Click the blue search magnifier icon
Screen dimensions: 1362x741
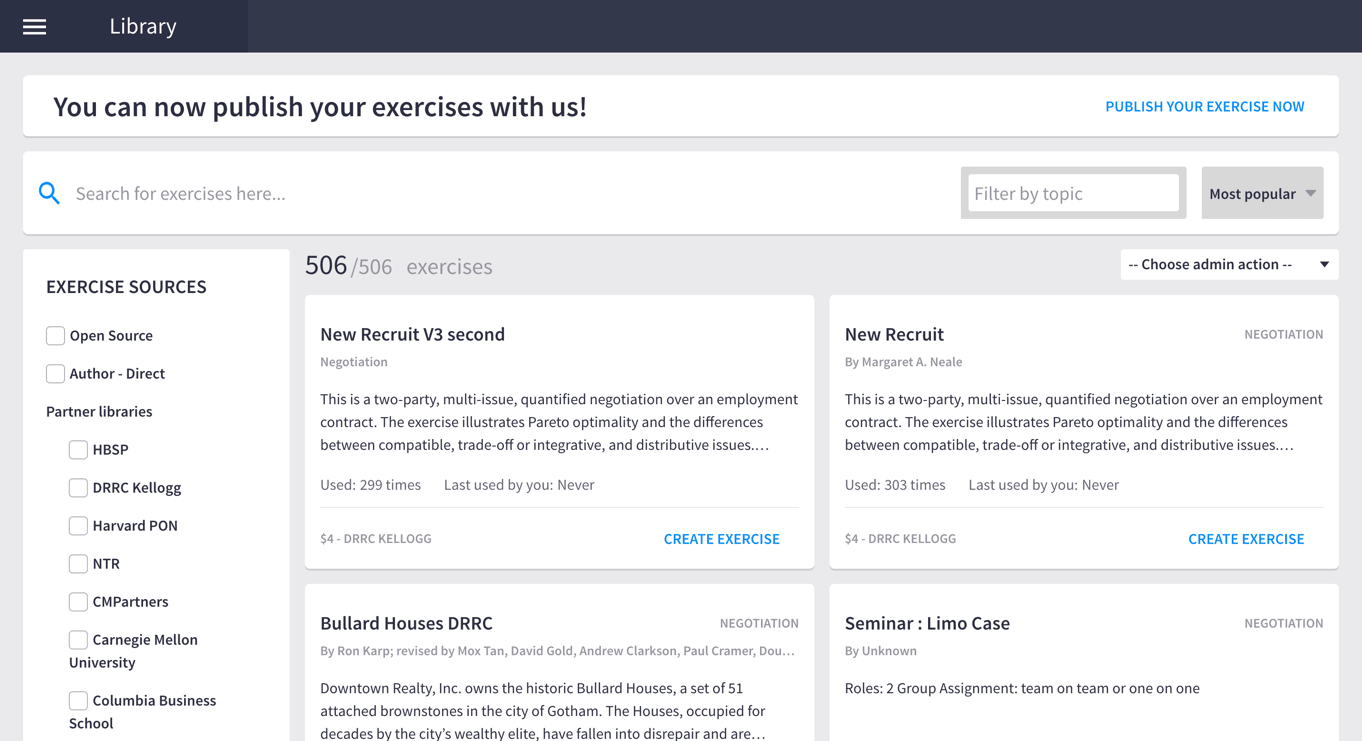click(49, 193)
